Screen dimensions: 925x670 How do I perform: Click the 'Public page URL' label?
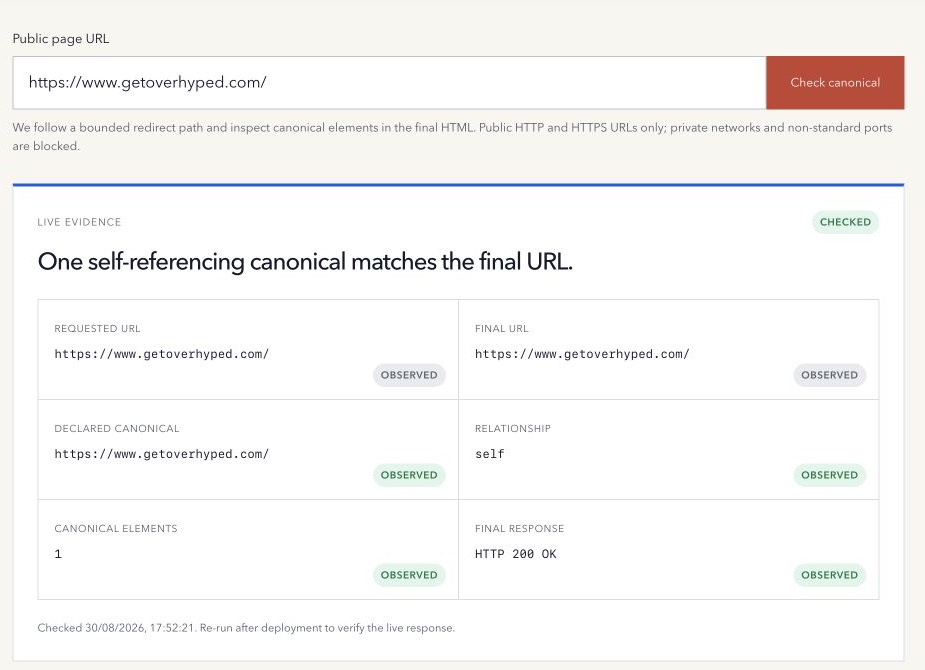pyautogui.click(x=61, y=39)
